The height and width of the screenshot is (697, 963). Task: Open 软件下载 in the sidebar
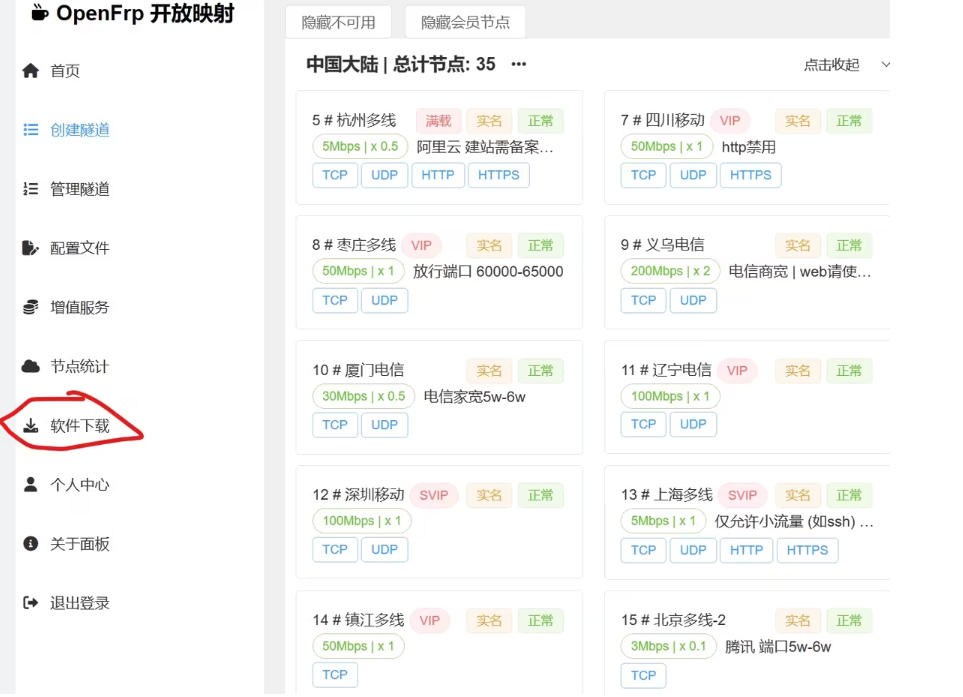80,426
